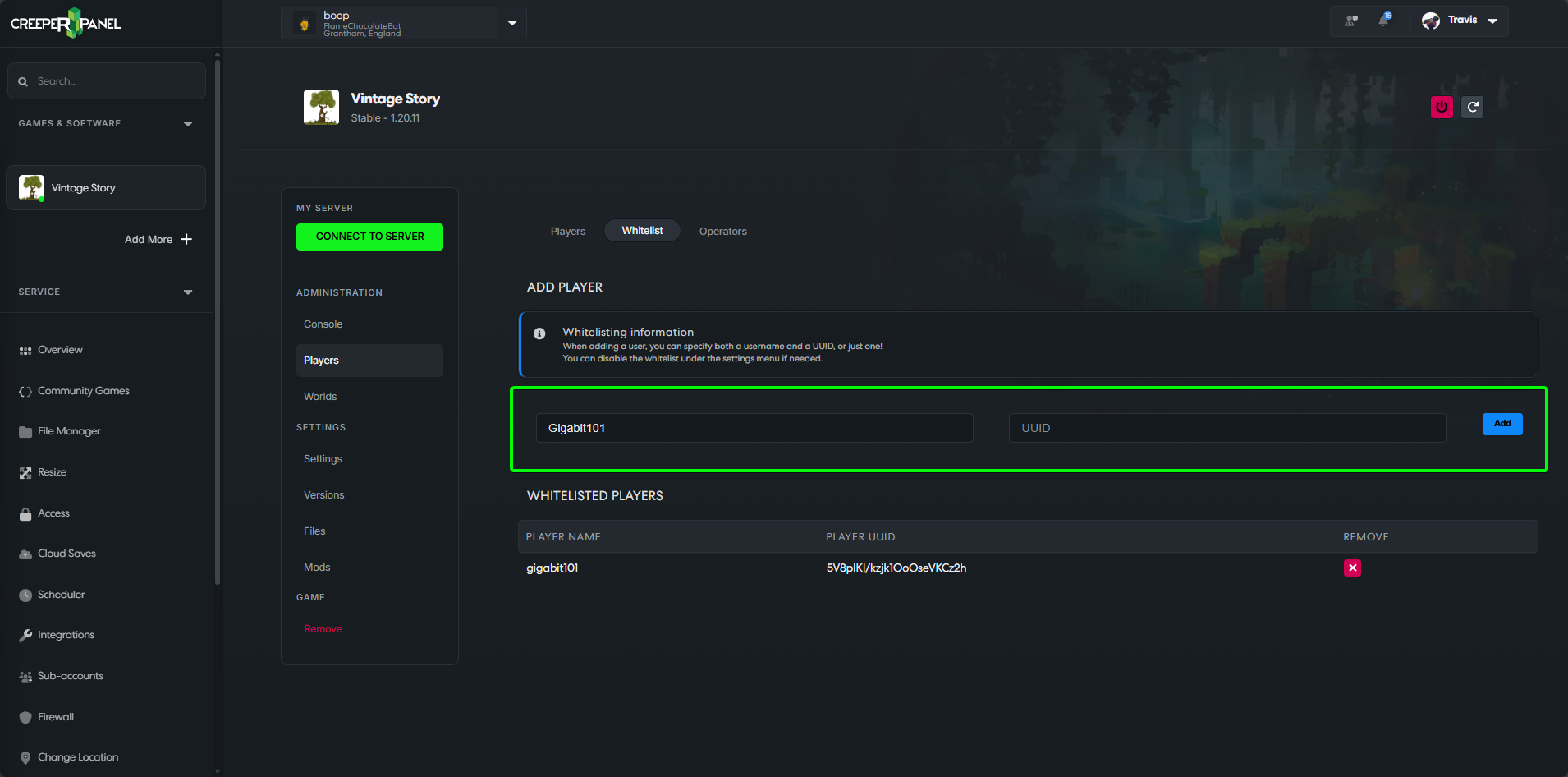1568x777 pixels.
Task: Click the red Remove game link
Action: pyautogui.click(x=323, y=629)
